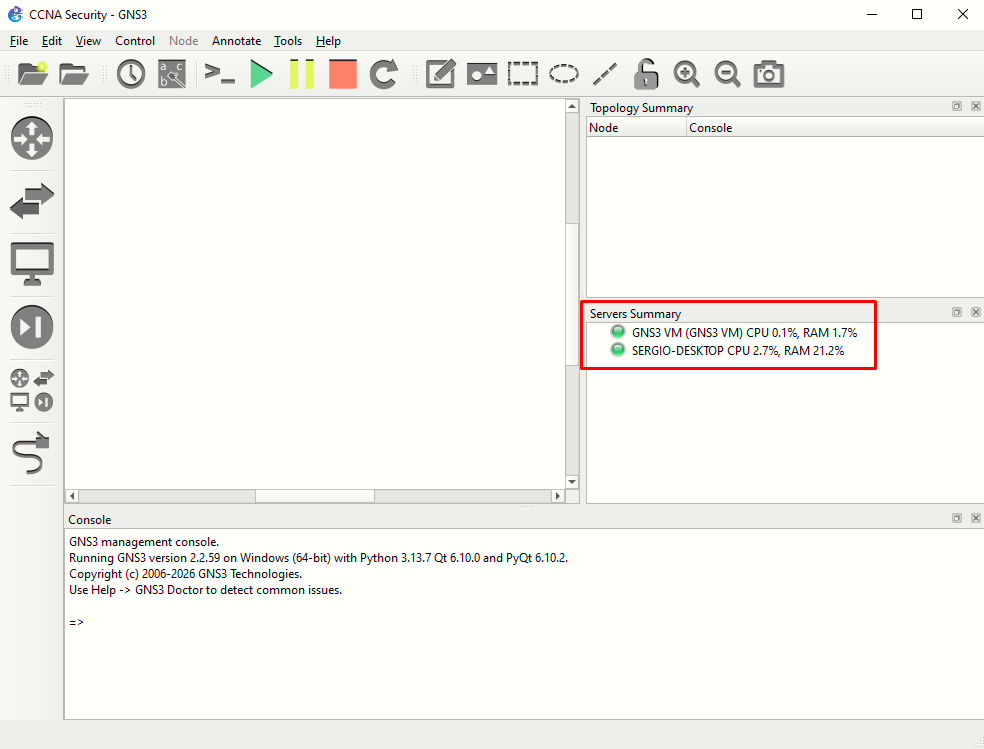The image size is (984, 749).
Task: Close the Topology Summary panel
Action: click(975, 106)
